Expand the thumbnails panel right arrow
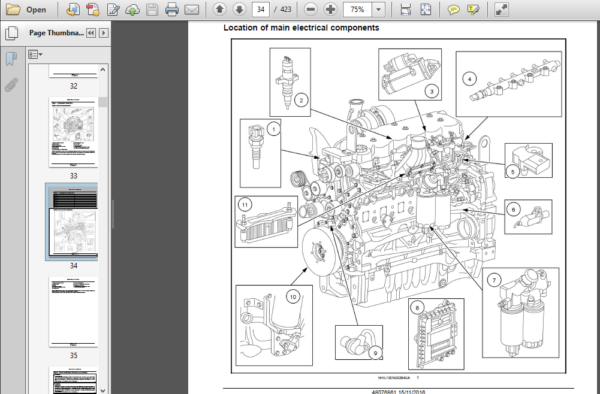This screenshot has height=394, width=600. (103, 33)
